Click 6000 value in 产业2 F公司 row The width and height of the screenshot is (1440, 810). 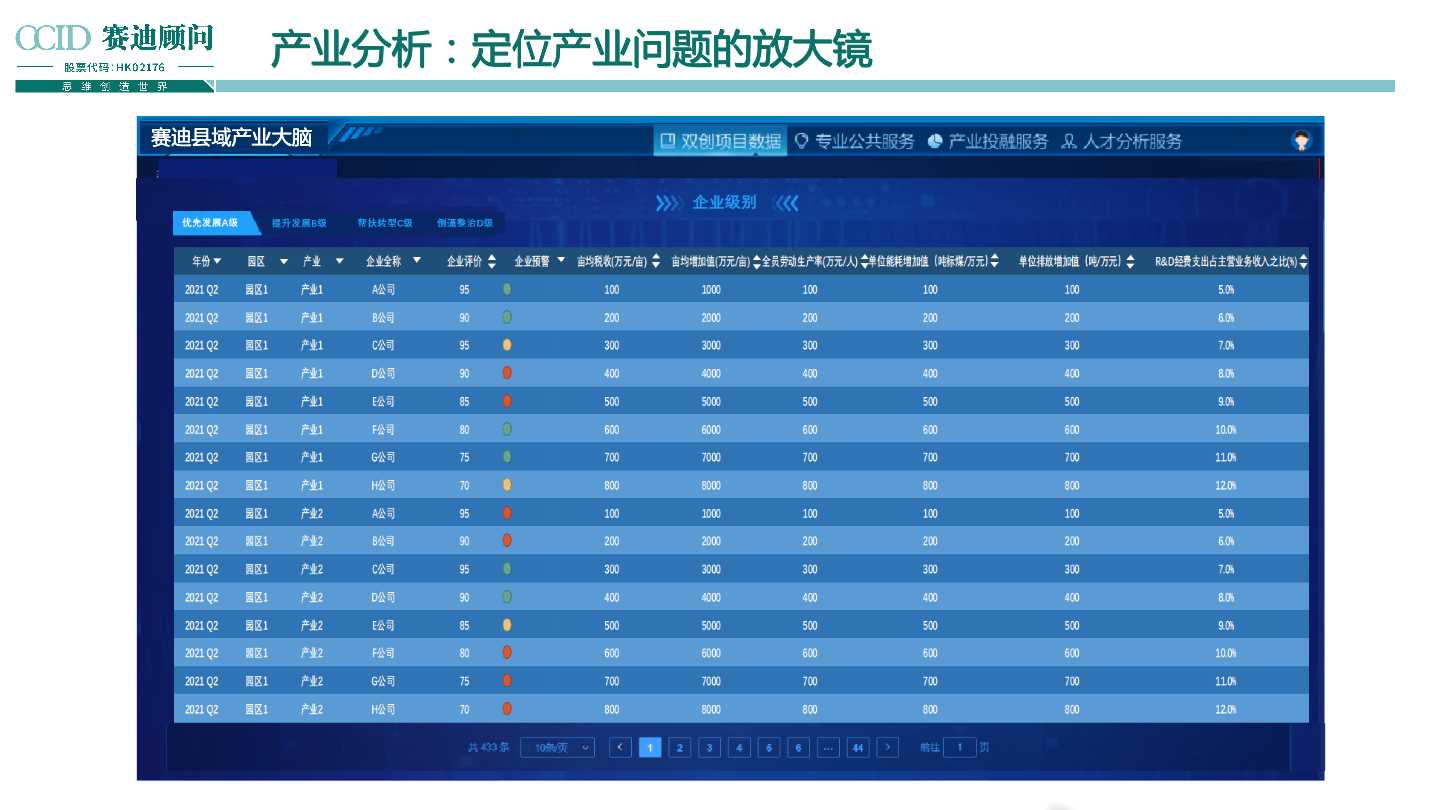pyautogui.click(x=711, y=653)
